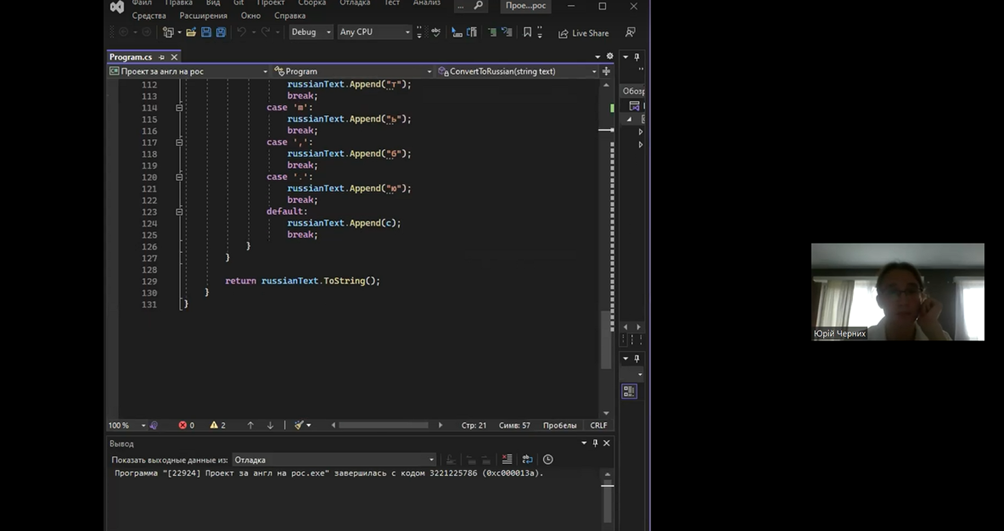The width and height of the screenshot is (1004, 531).
Task: Click the warnings indicator showing 2
Action: pos(218,425)
